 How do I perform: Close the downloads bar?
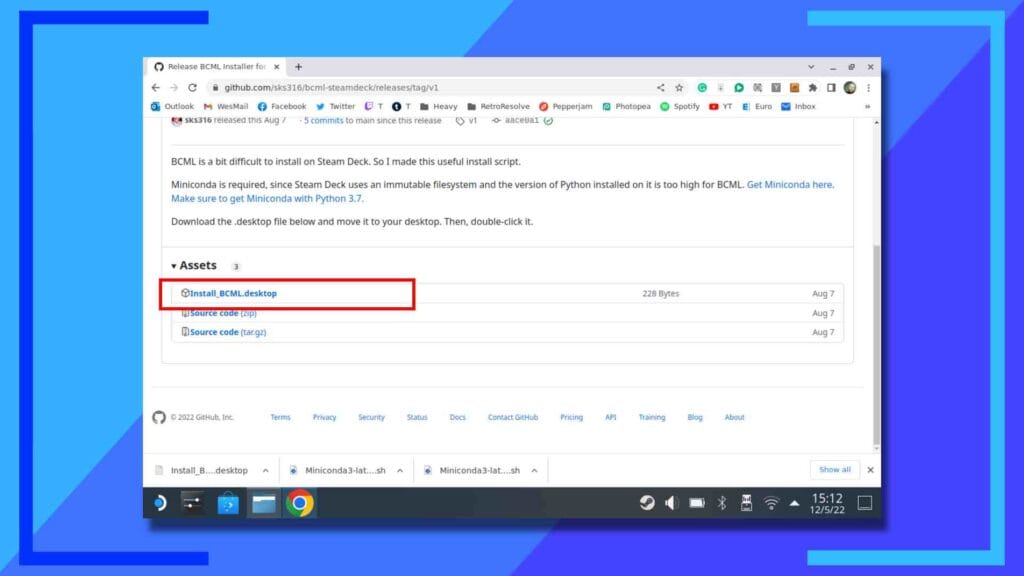(x=870, y=470)
